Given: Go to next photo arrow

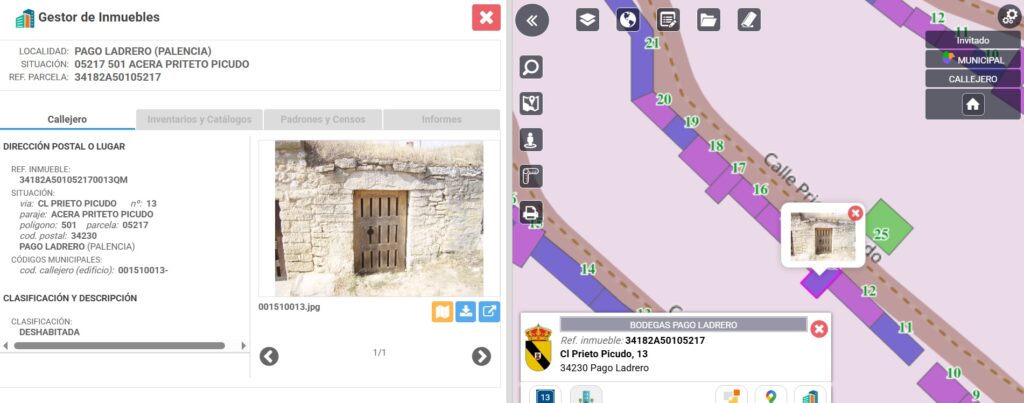Looking at the screenshot, I should click(481, 356).
